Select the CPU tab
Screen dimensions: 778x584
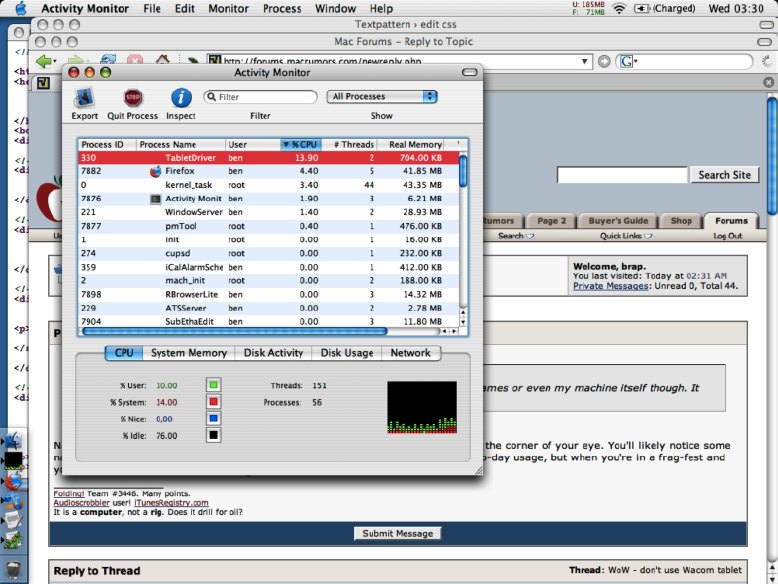[124, 353]
